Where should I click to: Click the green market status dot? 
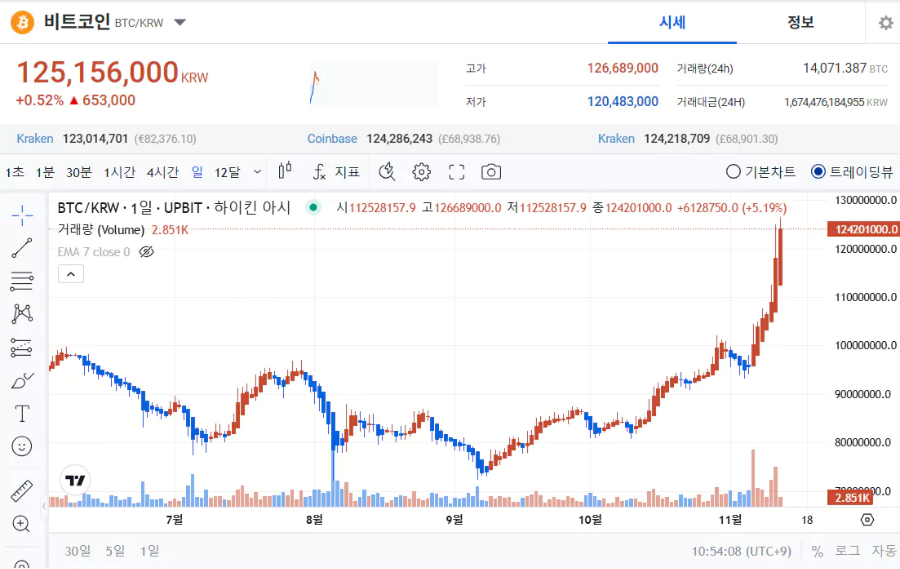click(313, 207)
